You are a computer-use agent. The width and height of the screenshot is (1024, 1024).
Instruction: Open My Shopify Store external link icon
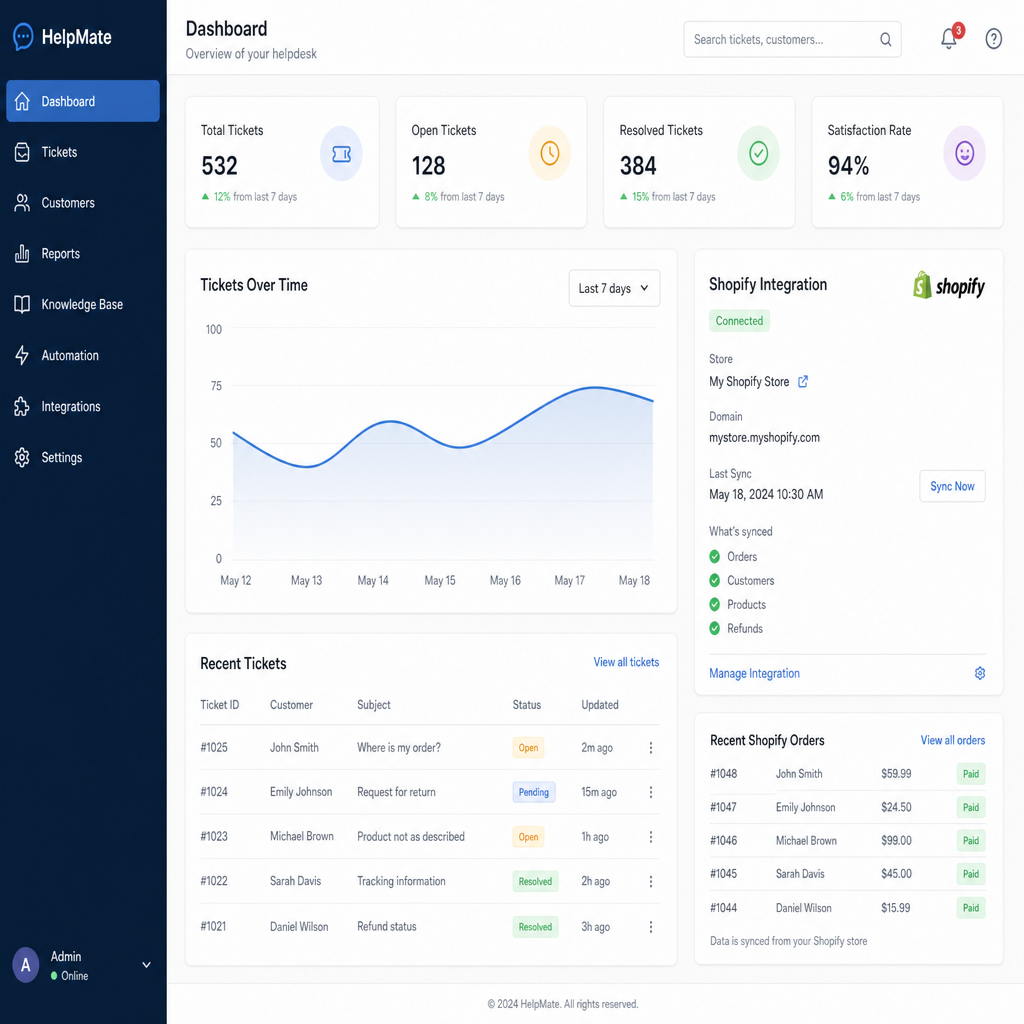(803, 381)
